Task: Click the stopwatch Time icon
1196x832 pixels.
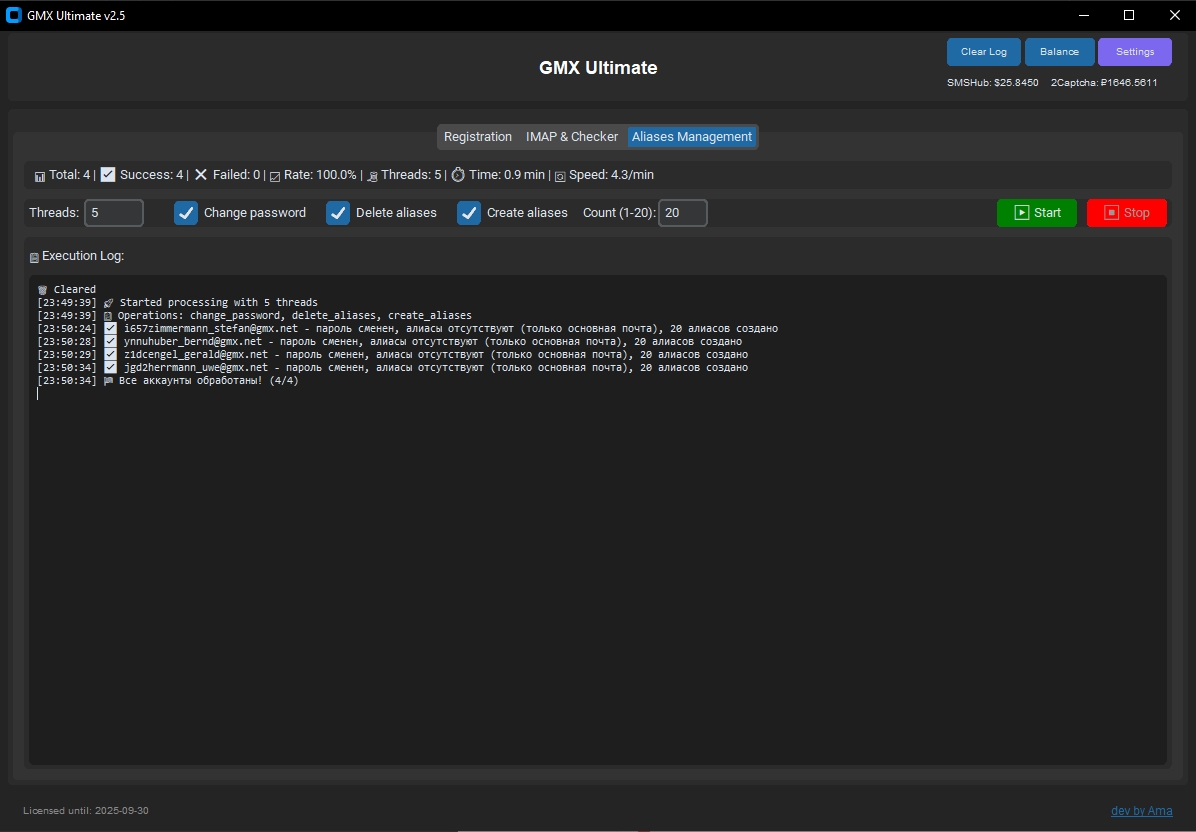Action: point(458,175)
